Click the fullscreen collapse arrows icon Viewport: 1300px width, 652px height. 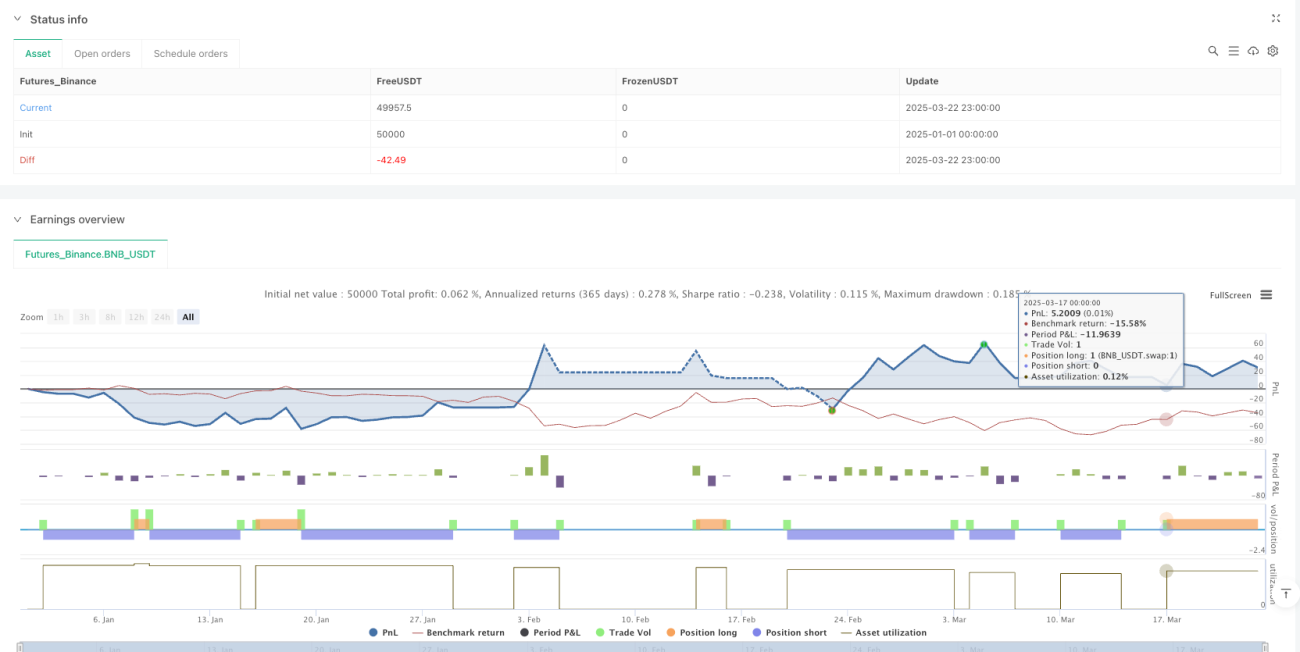coord(1275,18)
